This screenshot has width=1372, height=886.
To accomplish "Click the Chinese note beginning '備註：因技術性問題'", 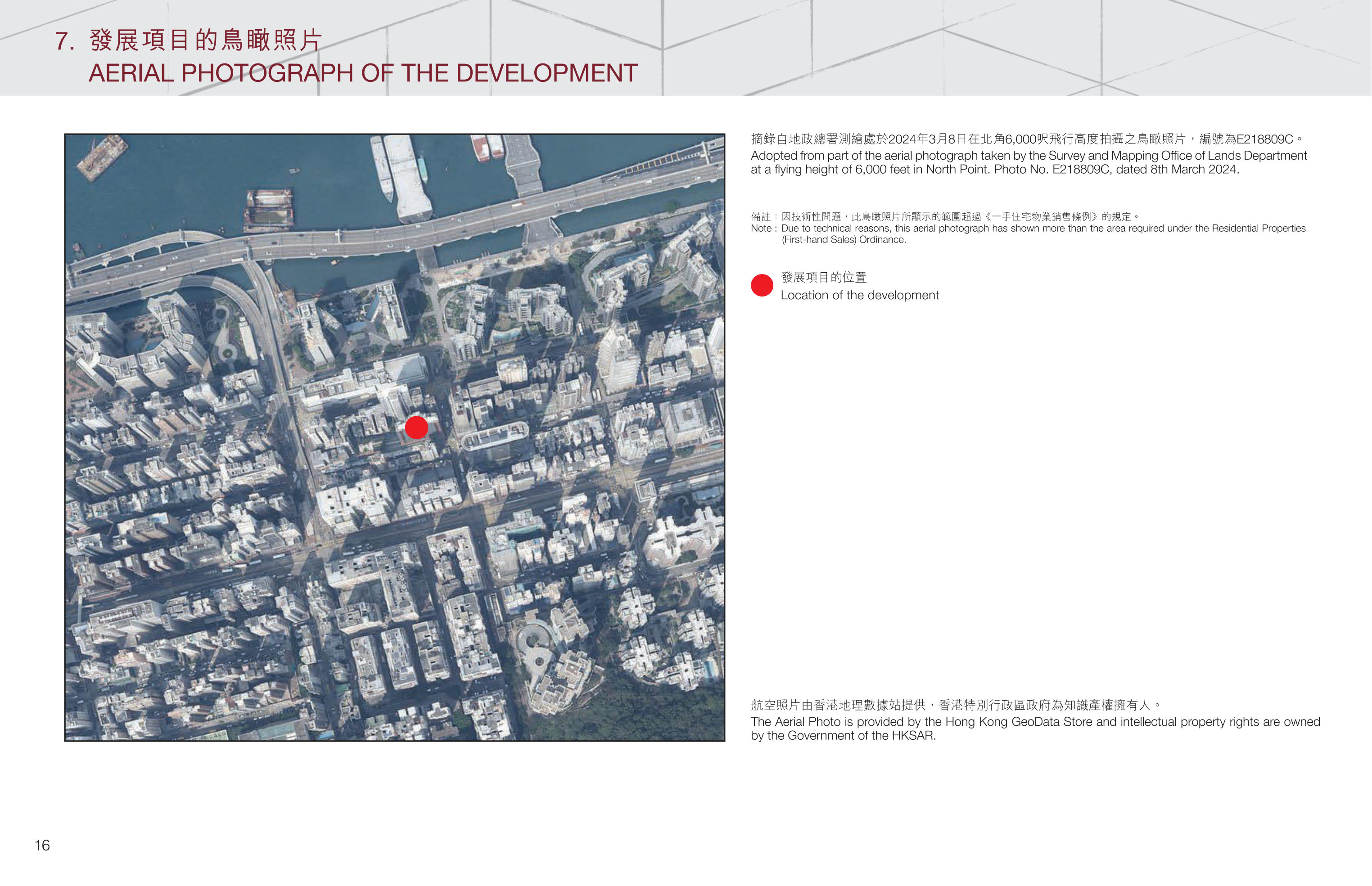I will tap(945, 216).
